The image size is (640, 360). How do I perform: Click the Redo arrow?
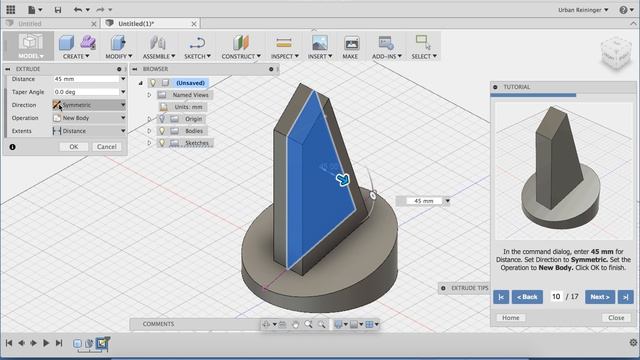100,9
